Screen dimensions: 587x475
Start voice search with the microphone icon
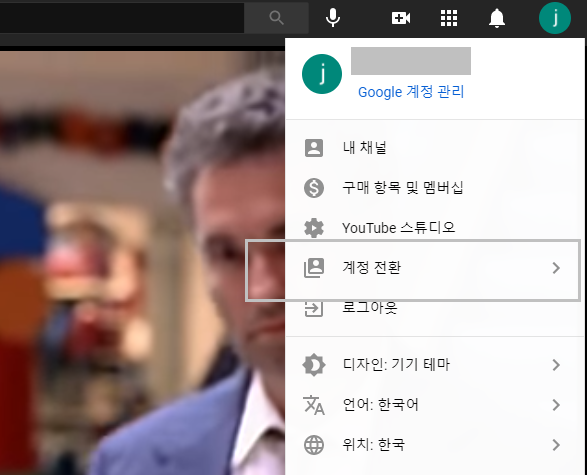click(x=332, y=18)
